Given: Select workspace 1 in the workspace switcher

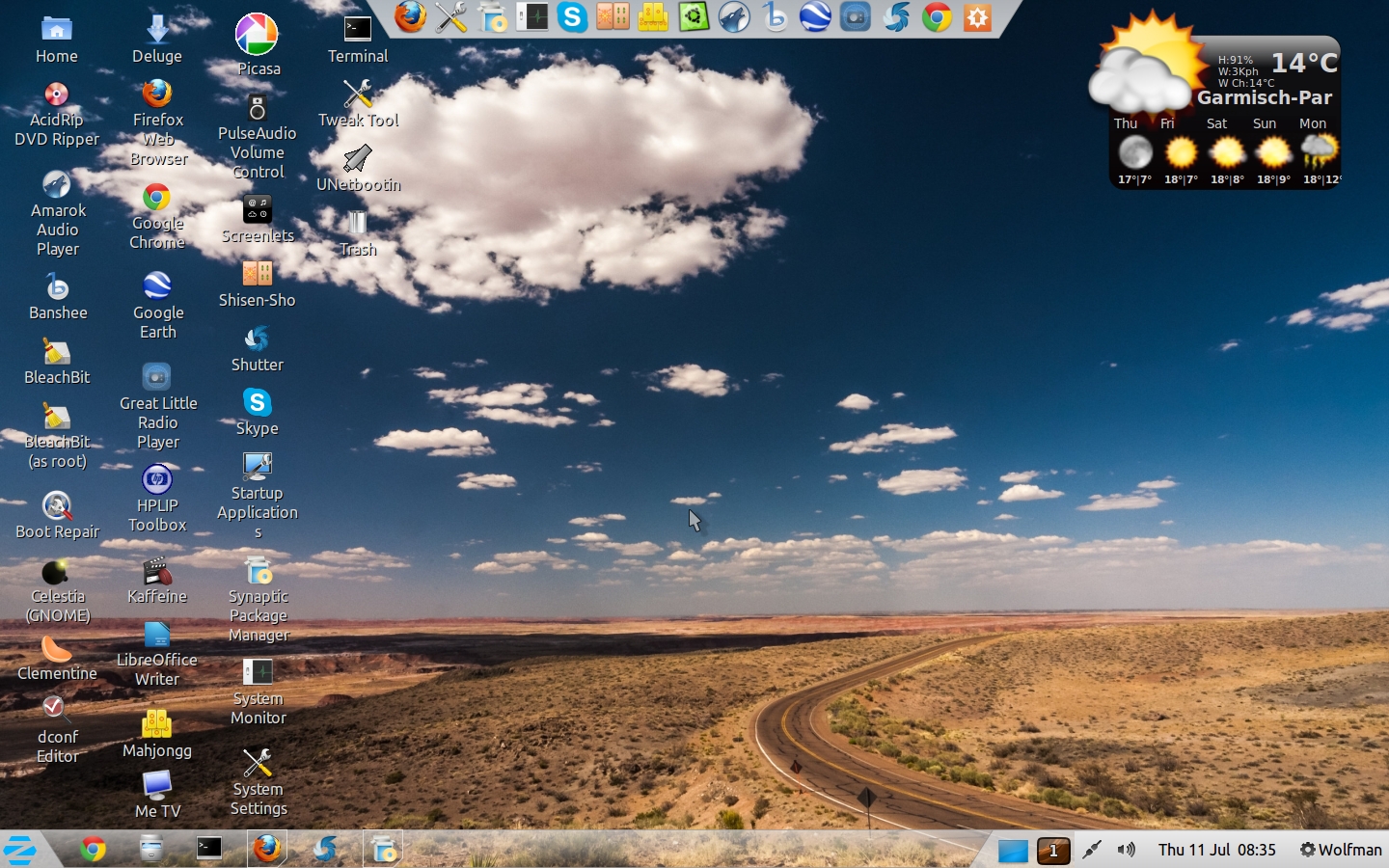Looking at the screenshot, I should [x=1053, y=851].
